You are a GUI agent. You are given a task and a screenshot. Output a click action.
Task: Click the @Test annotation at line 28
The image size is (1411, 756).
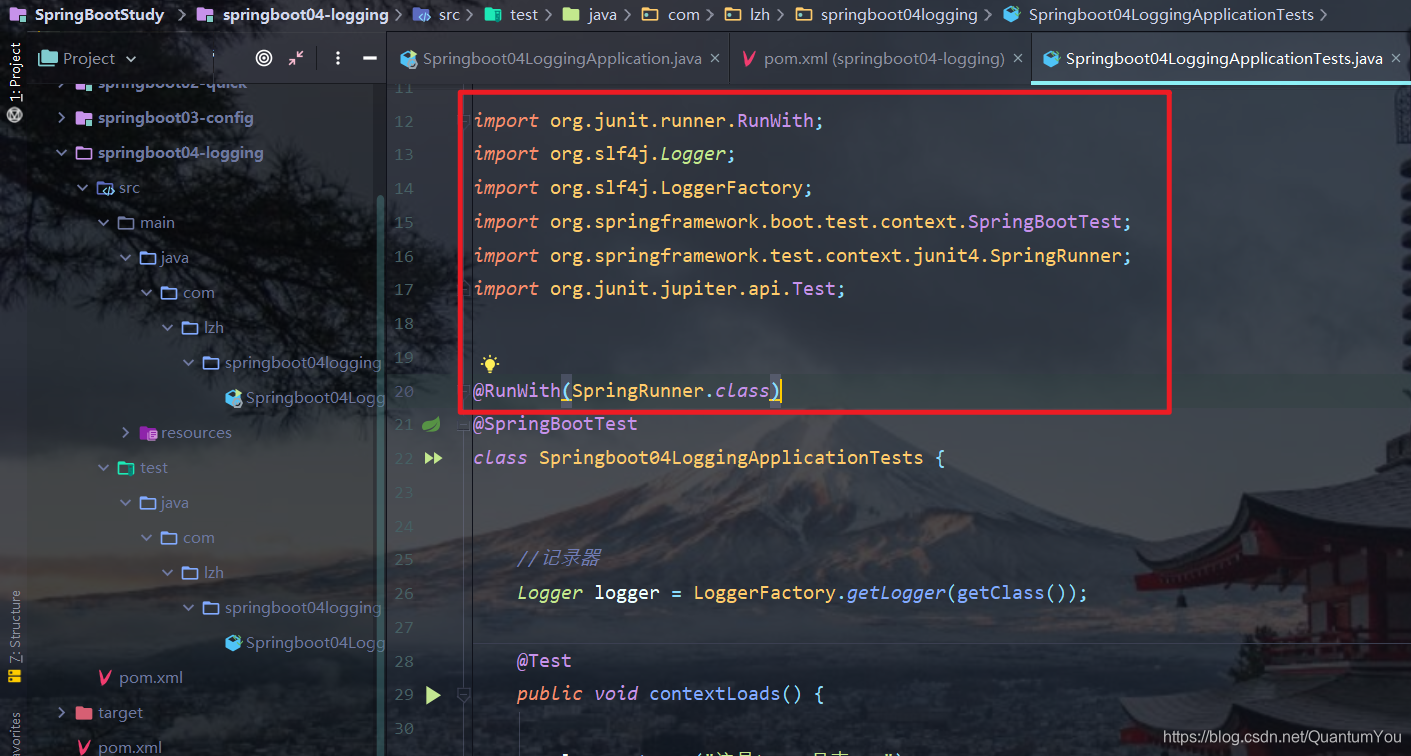544,661
